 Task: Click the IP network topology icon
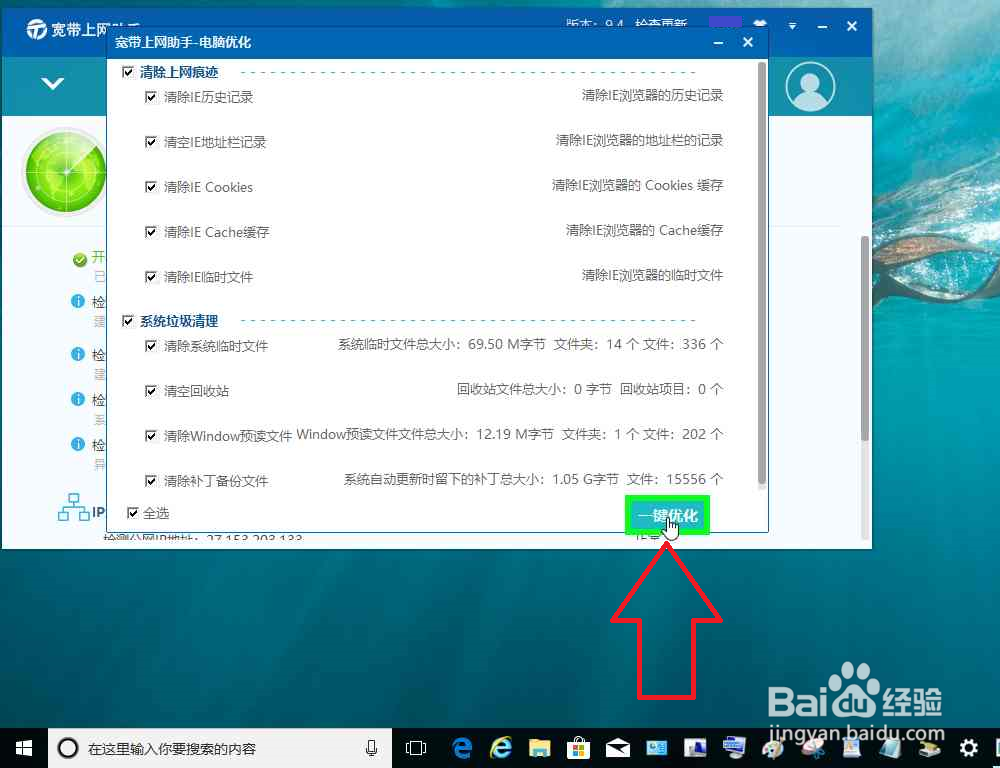76,509
